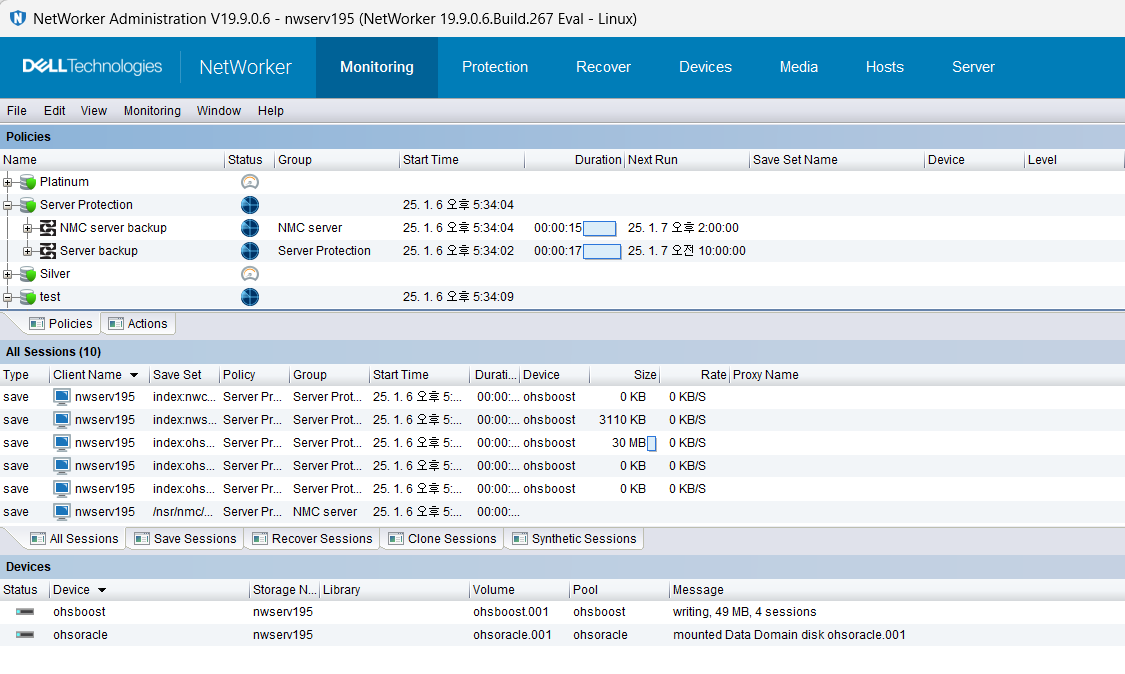The height and width of the screenshot is (674, 1125).
Task: Expand the Platinum policy node
Action: pyautogui.click(x=7, y=182)
